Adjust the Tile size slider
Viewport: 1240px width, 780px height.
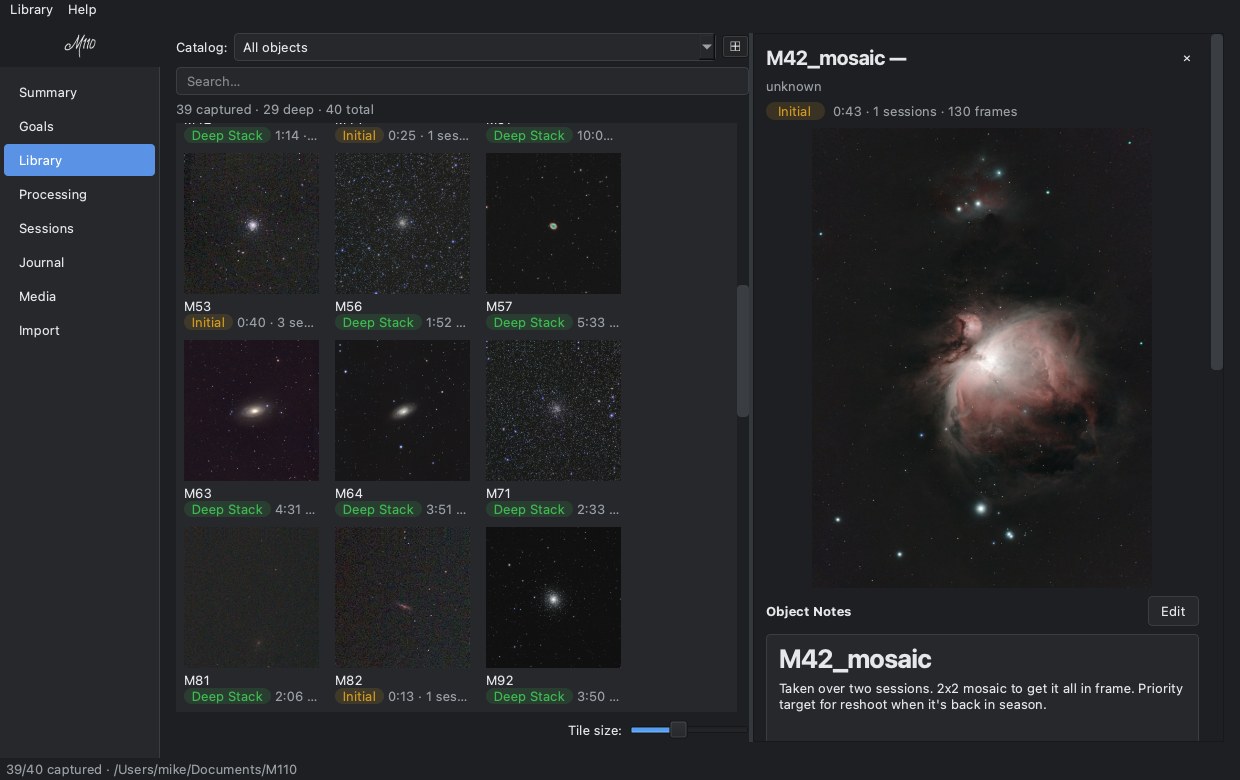click(x=678, y=730)
